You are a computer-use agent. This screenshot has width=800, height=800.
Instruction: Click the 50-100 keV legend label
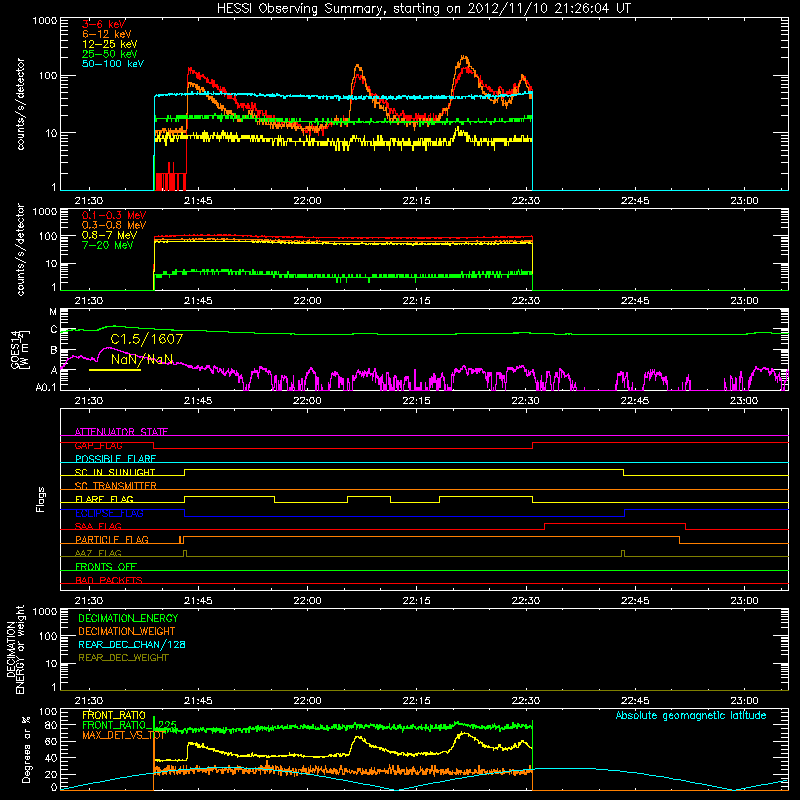pos(113,63)
